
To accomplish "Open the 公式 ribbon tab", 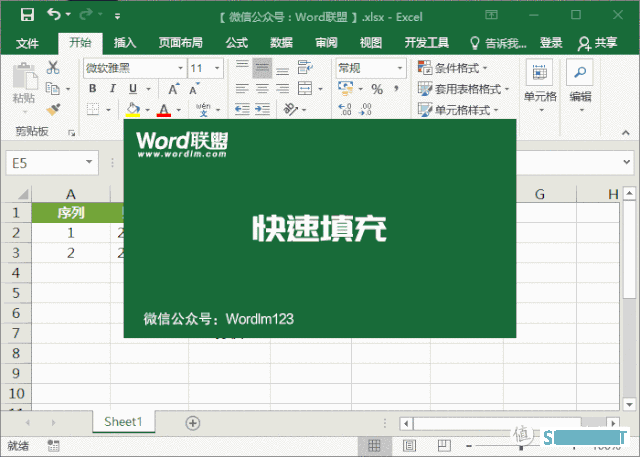I will (236, 43).
